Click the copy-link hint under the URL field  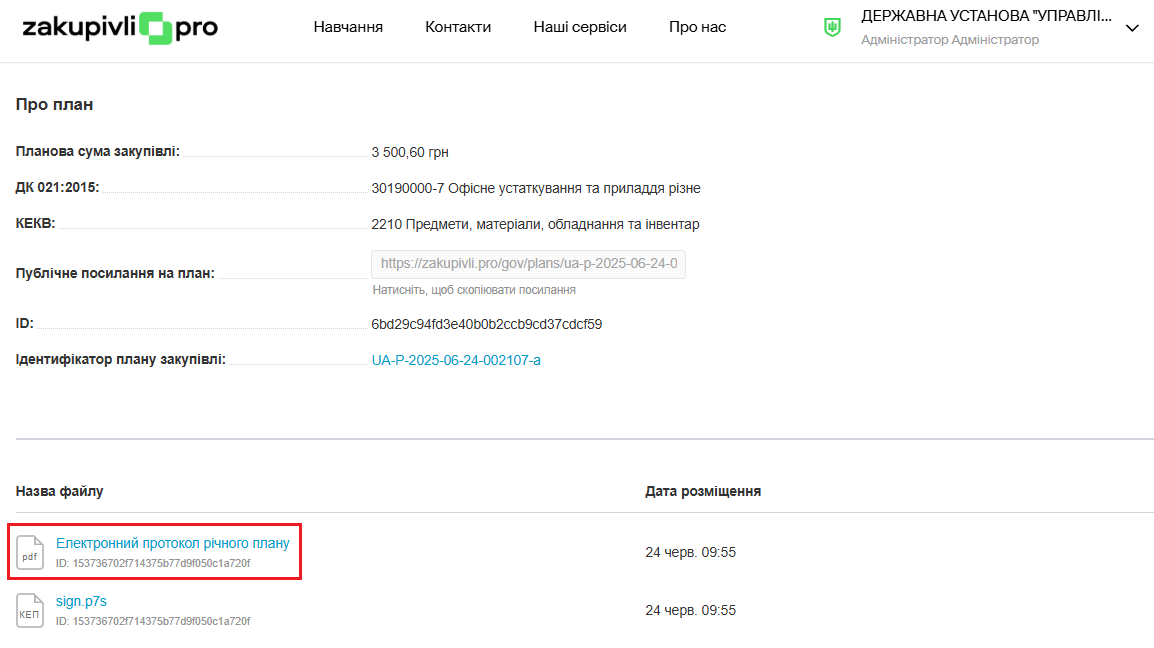click(474, 290)
